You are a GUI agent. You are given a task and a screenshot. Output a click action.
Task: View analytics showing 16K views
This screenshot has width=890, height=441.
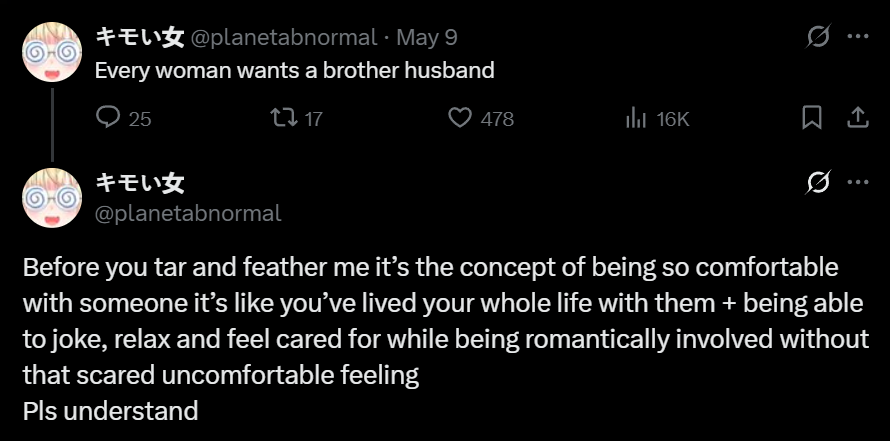pos(636,118)
